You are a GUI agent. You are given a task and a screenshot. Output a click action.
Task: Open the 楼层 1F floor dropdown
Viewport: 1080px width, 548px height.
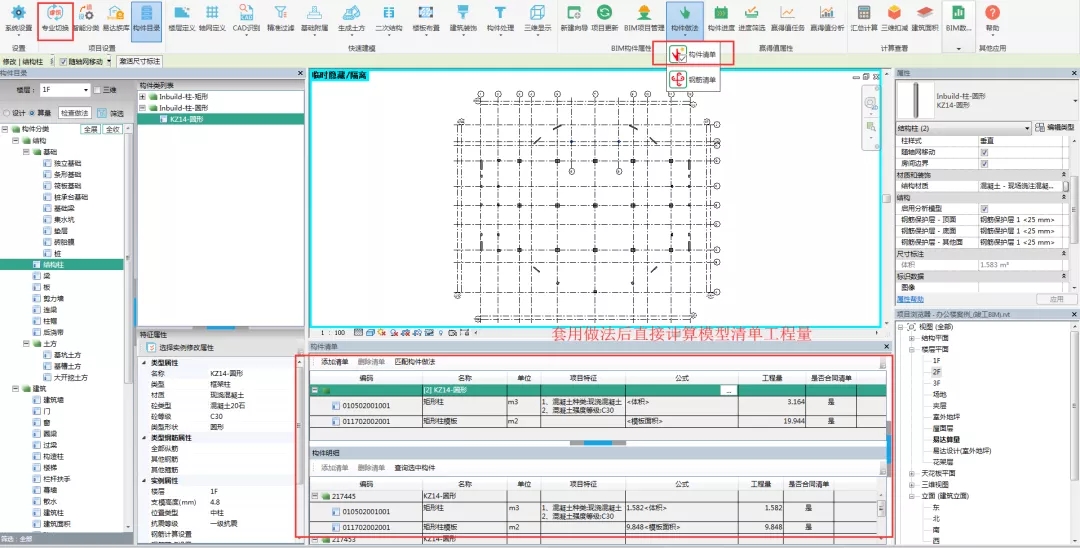tap(65, 90)
